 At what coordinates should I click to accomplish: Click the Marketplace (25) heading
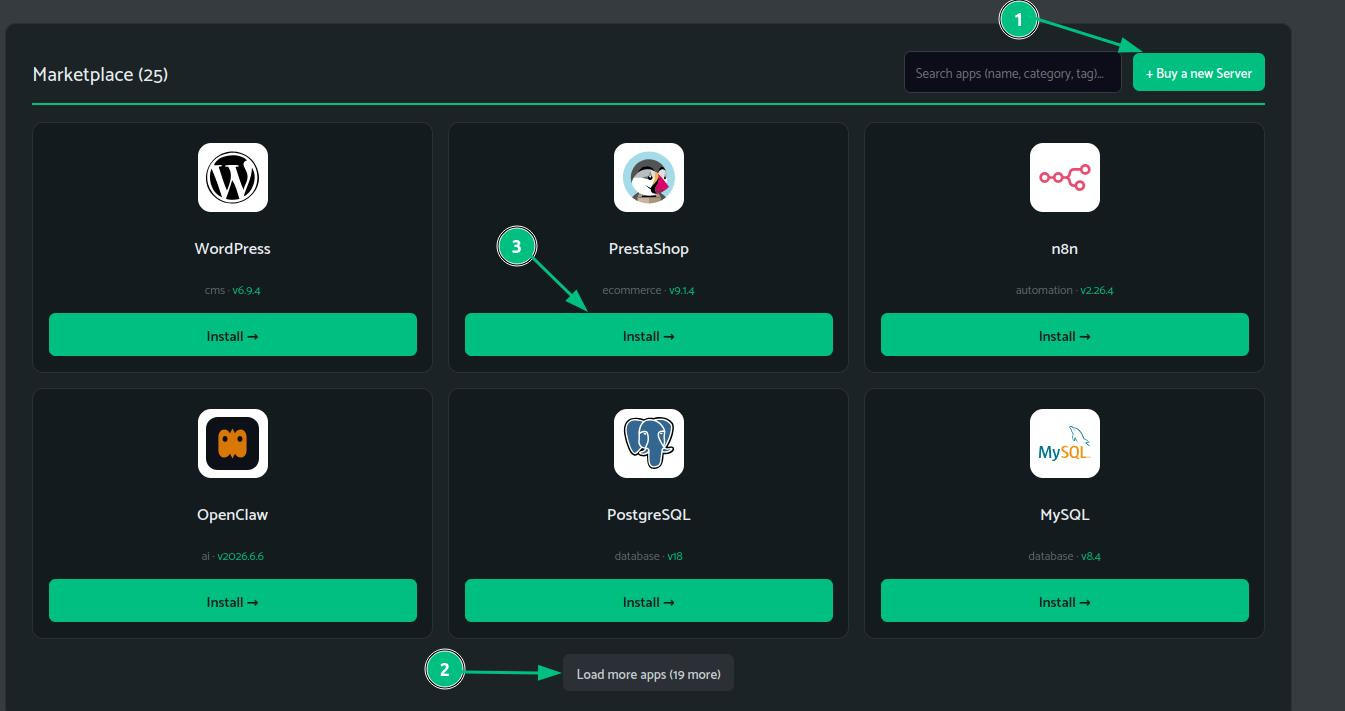(x=100, y=74)
